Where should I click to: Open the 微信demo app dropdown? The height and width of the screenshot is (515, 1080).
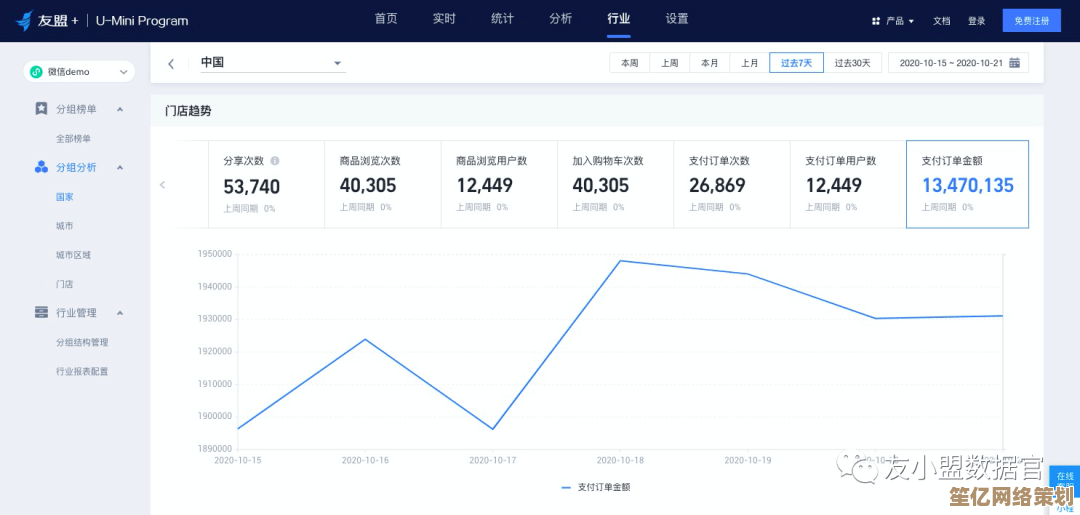point(79,72)
